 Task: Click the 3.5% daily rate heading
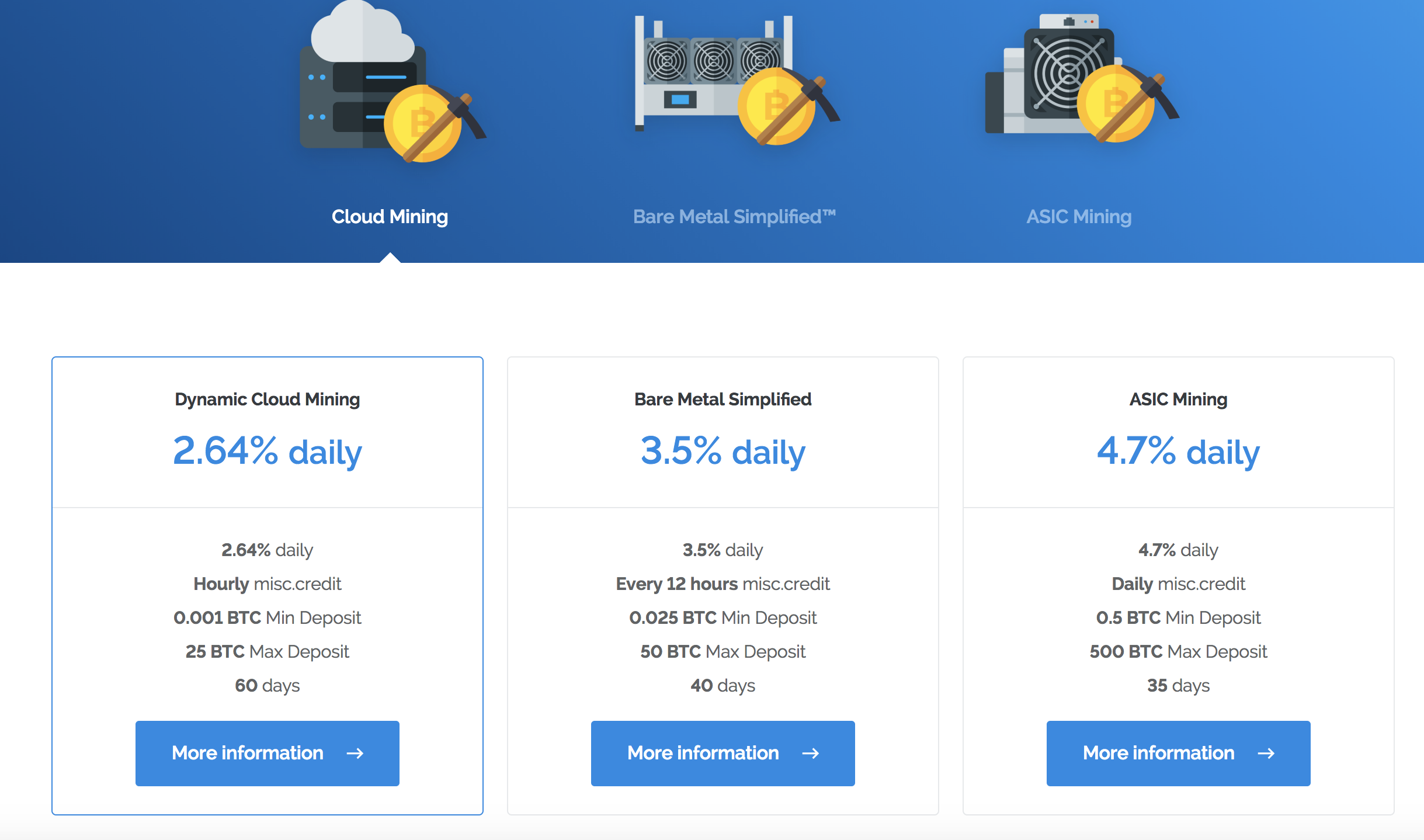click(723, 452)
